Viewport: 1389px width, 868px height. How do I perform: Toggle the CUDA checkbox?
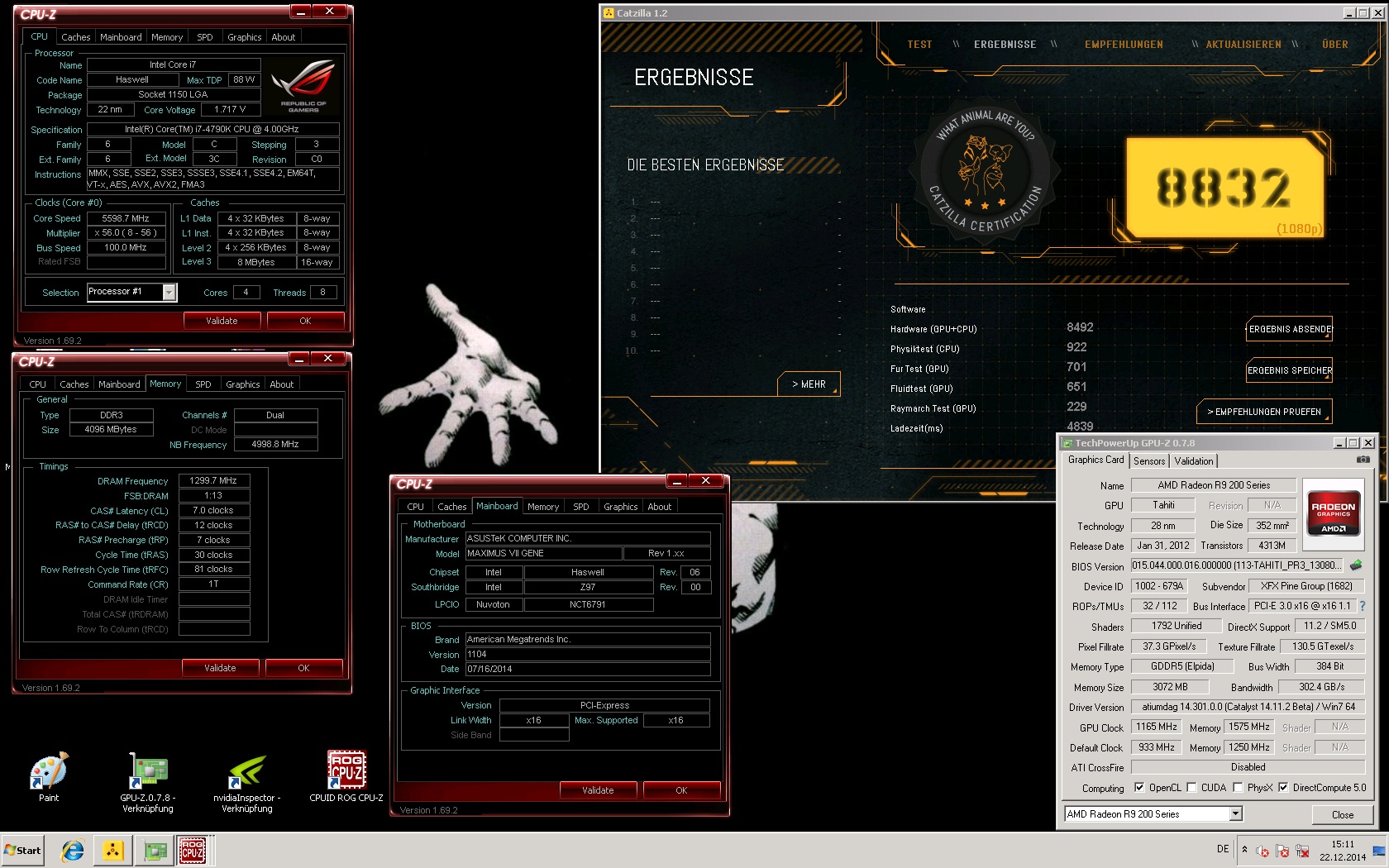point(1191,788)
